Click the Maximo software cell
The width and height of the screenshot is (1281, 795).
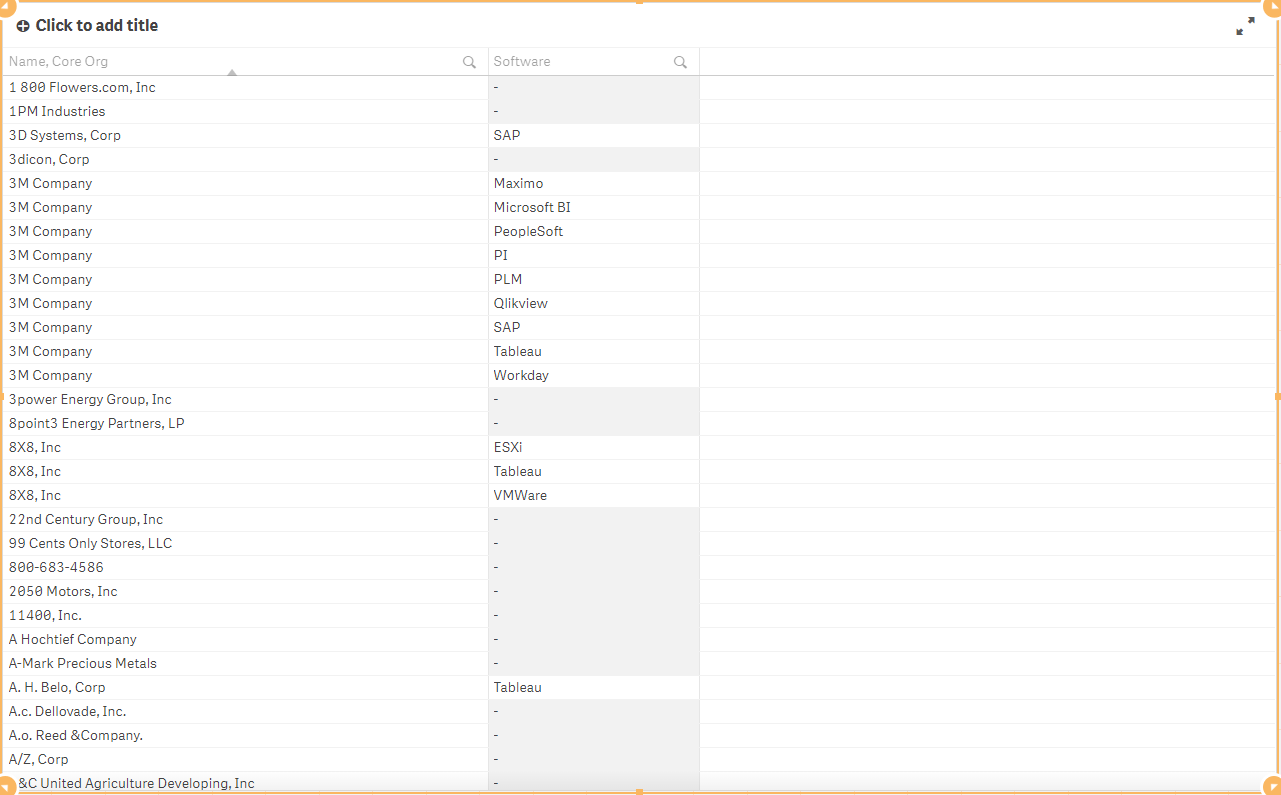[x=594, y=183]
